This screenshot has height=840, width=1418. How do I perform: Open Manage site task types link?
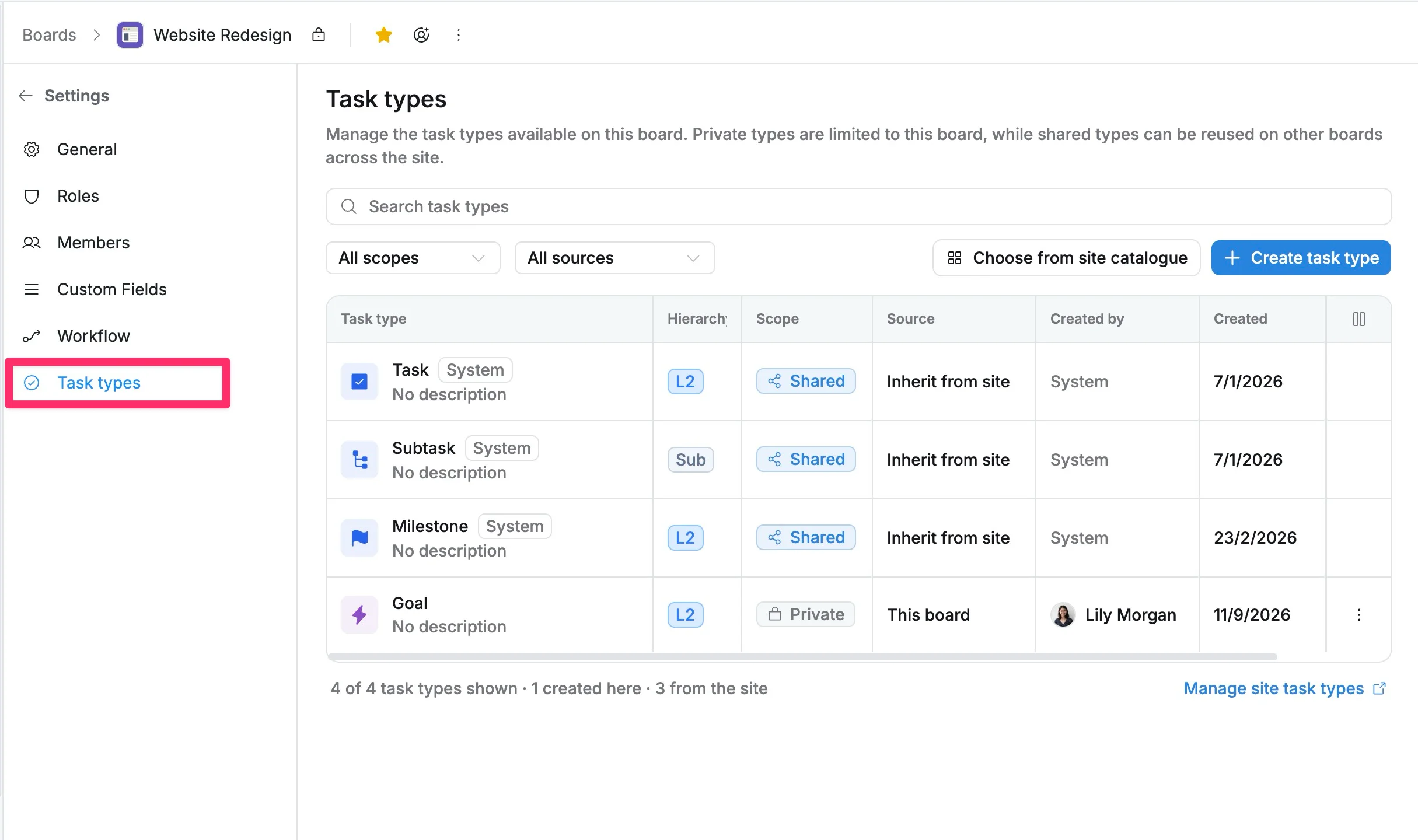pyautogui.click(x=1284, y=688)
